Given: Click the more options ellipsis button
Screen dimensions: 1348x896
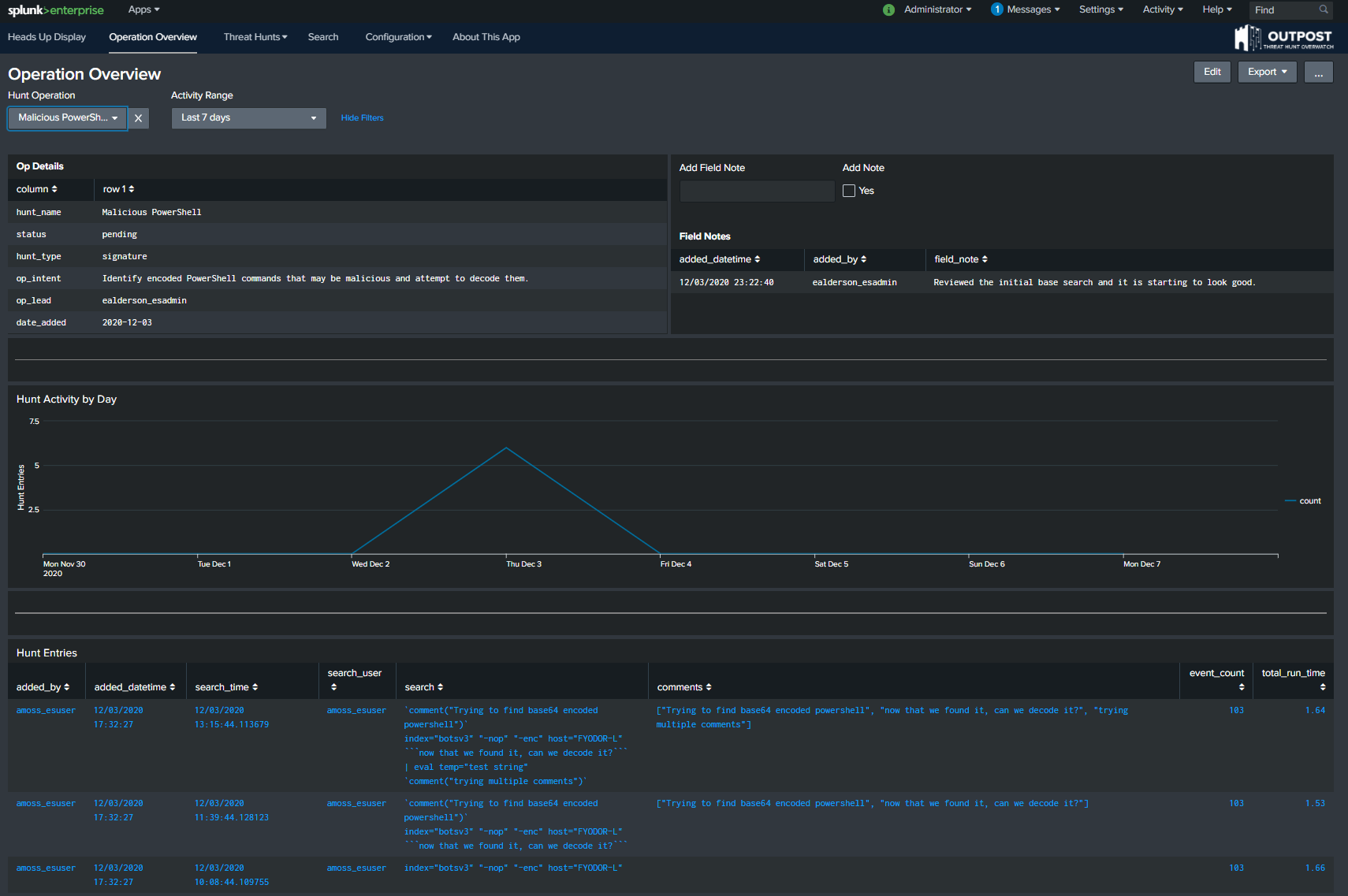Looking at the screenshot, I should point(1319,72).
